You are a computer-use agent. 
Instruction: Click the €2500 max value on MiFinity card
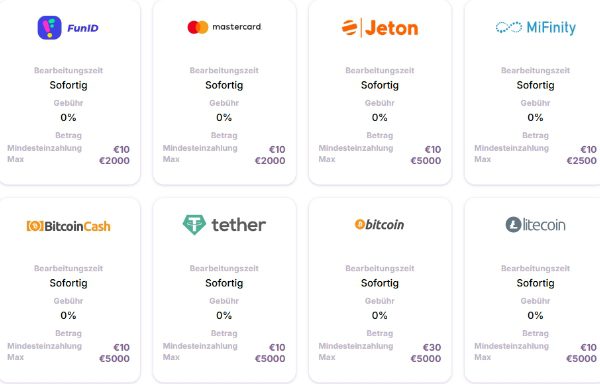(x=582, y=161)
